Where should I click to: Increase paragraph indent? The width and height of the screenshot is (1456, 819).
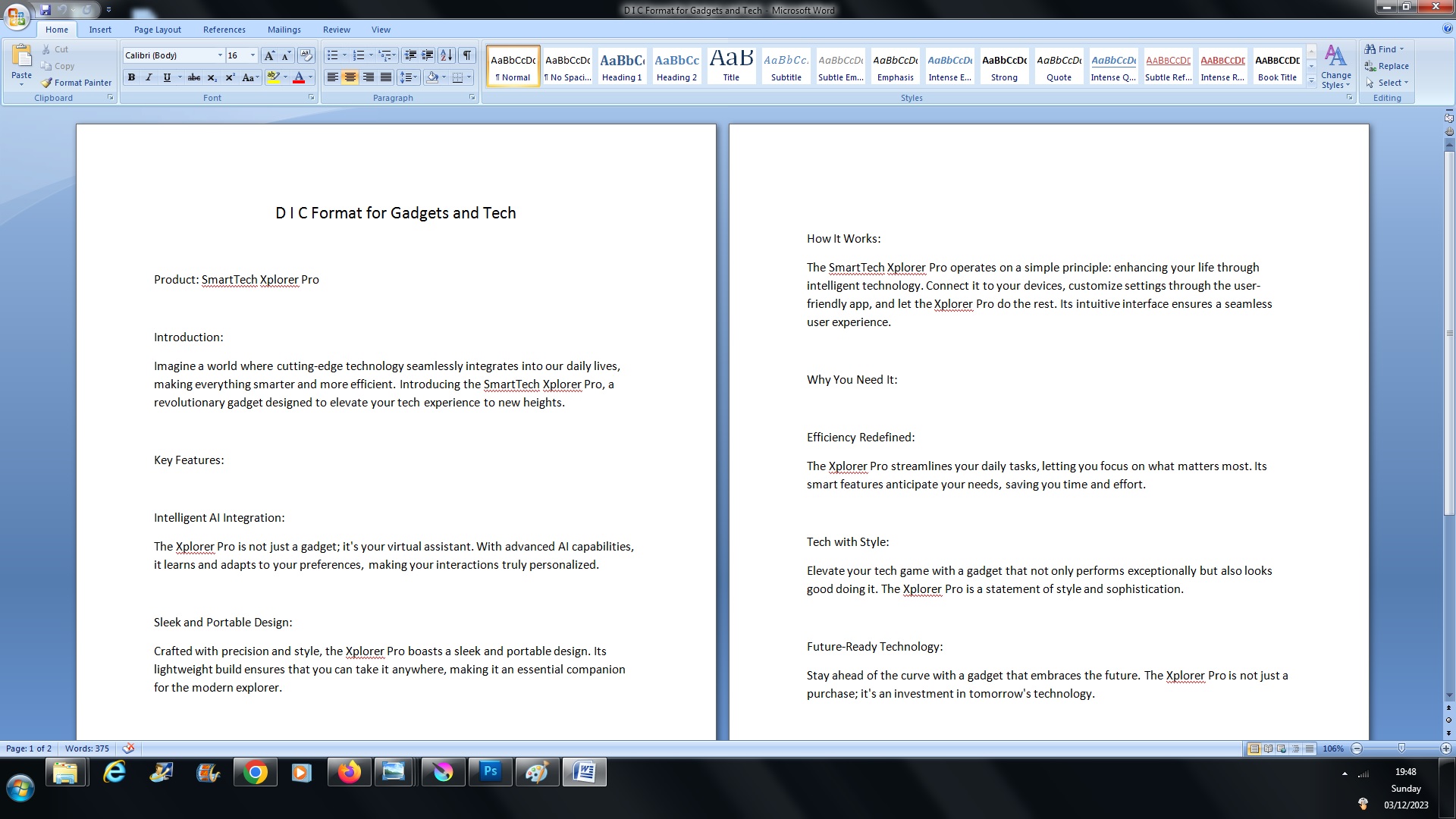point(428,55)
